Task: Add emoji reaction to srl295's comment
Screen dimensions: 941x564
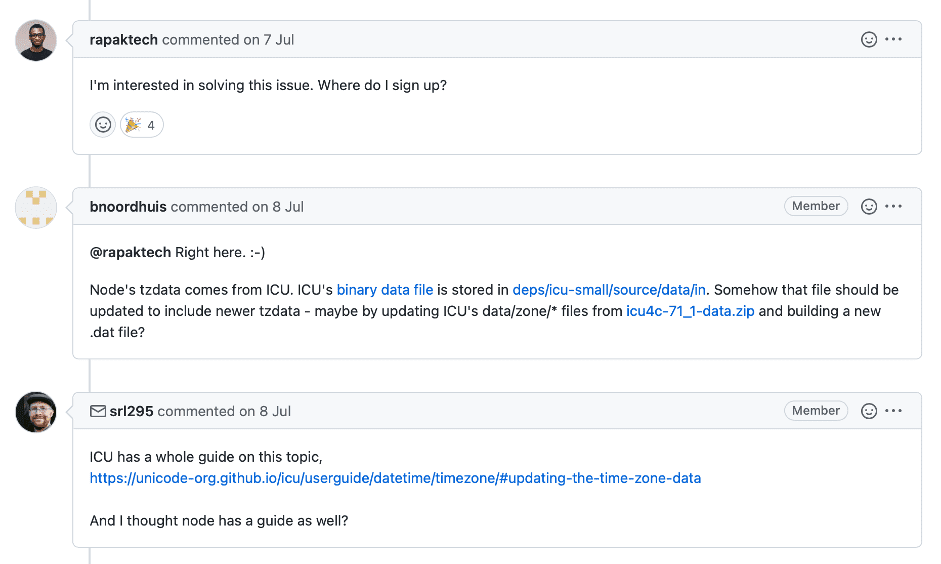Action: (x=869, y=411)
